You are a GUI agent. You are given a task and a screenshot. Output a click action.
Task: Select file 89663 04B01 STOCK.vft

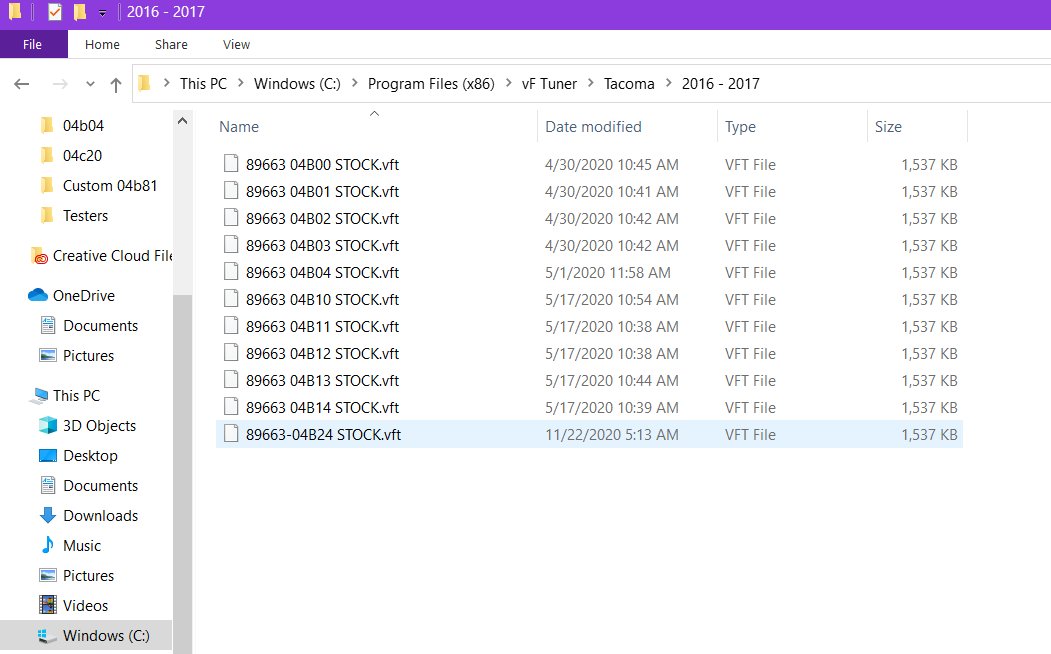point(322,192)
